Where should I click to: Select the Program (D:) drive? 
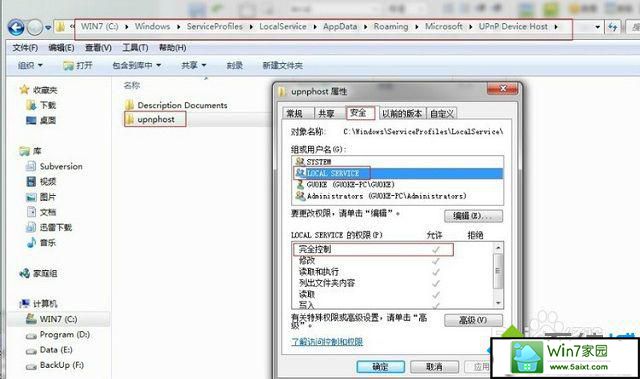58,335
